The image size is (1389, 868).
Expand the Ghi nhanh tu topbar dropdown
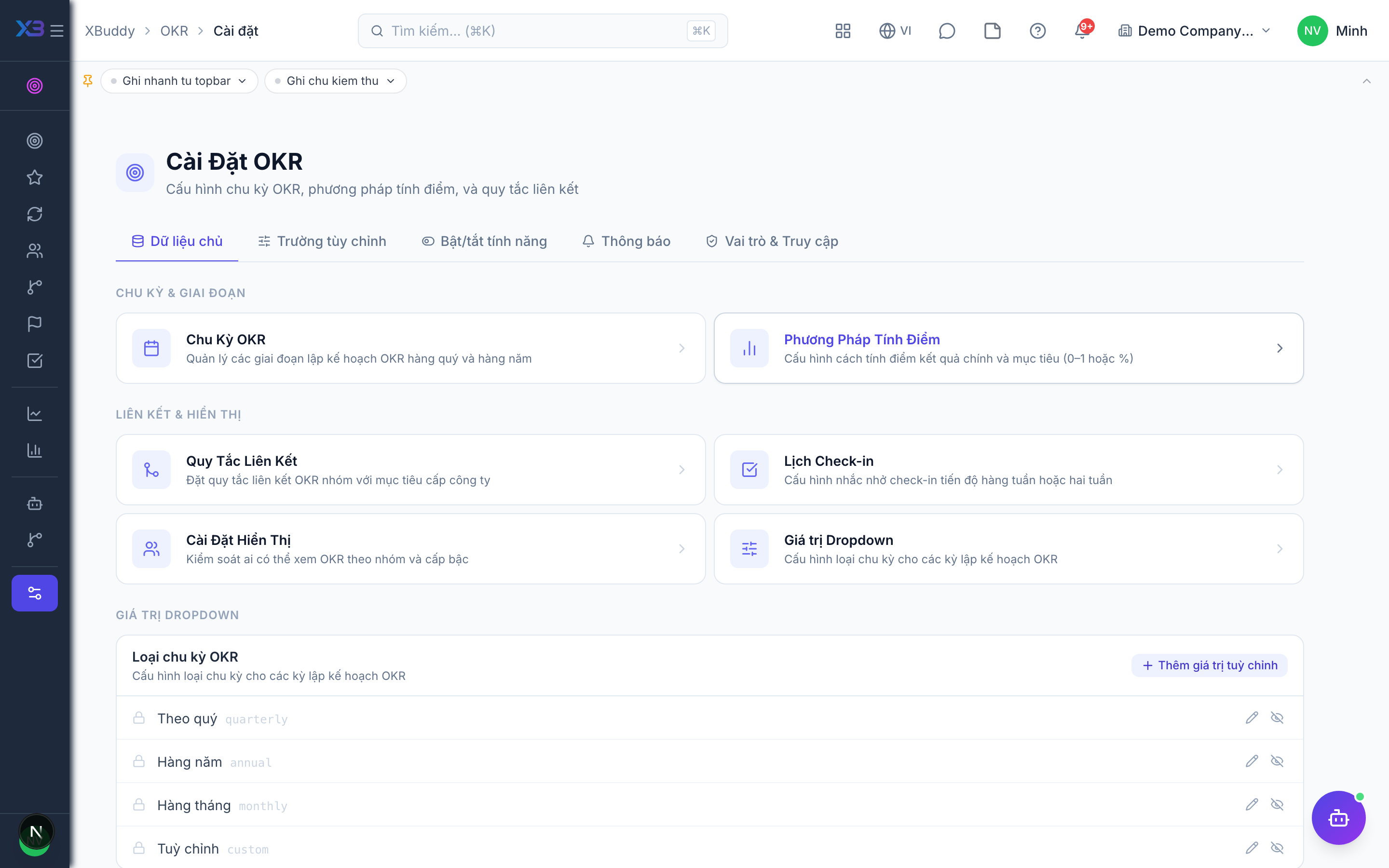click(179, 81)
